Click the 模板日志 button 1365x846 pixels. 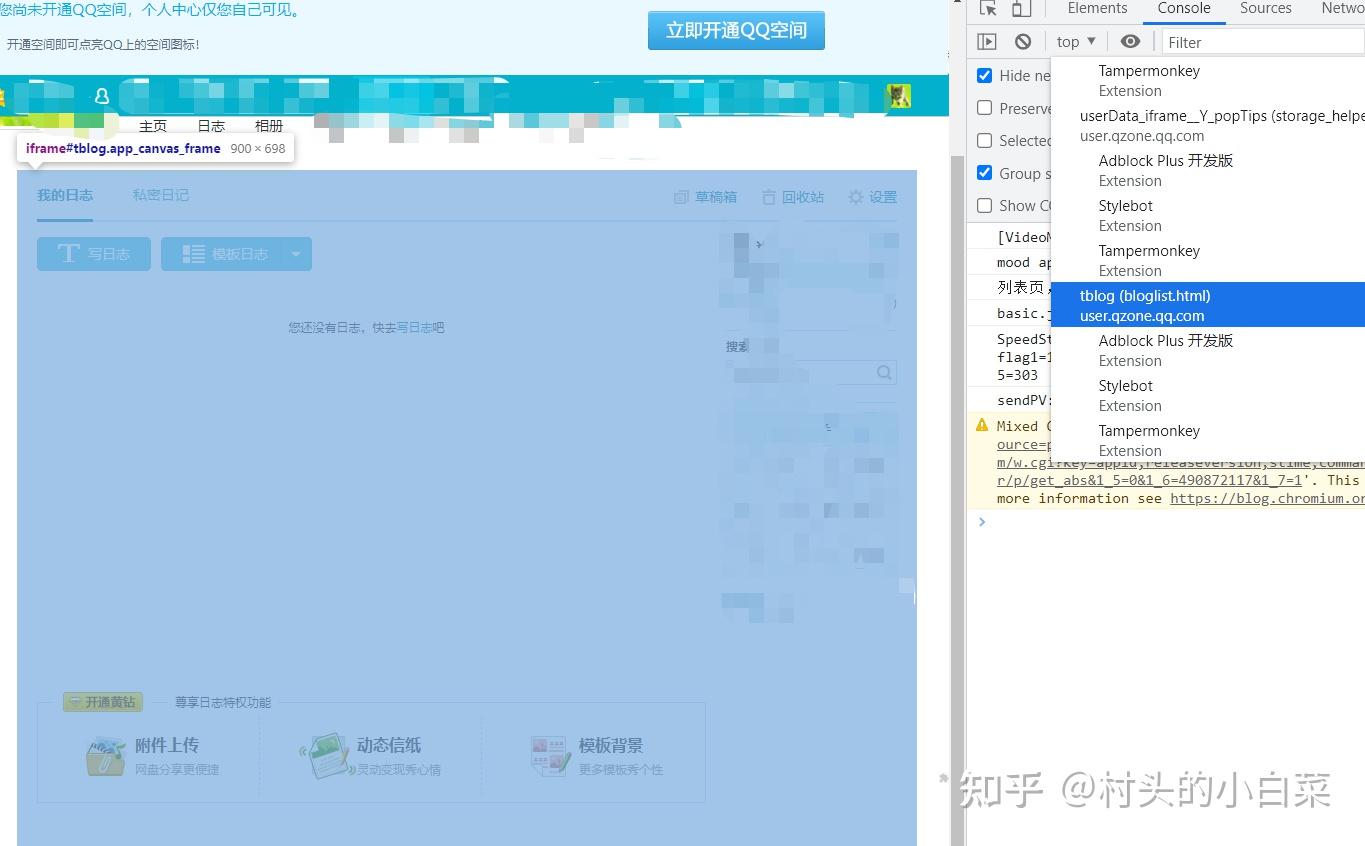coord(221,254)
